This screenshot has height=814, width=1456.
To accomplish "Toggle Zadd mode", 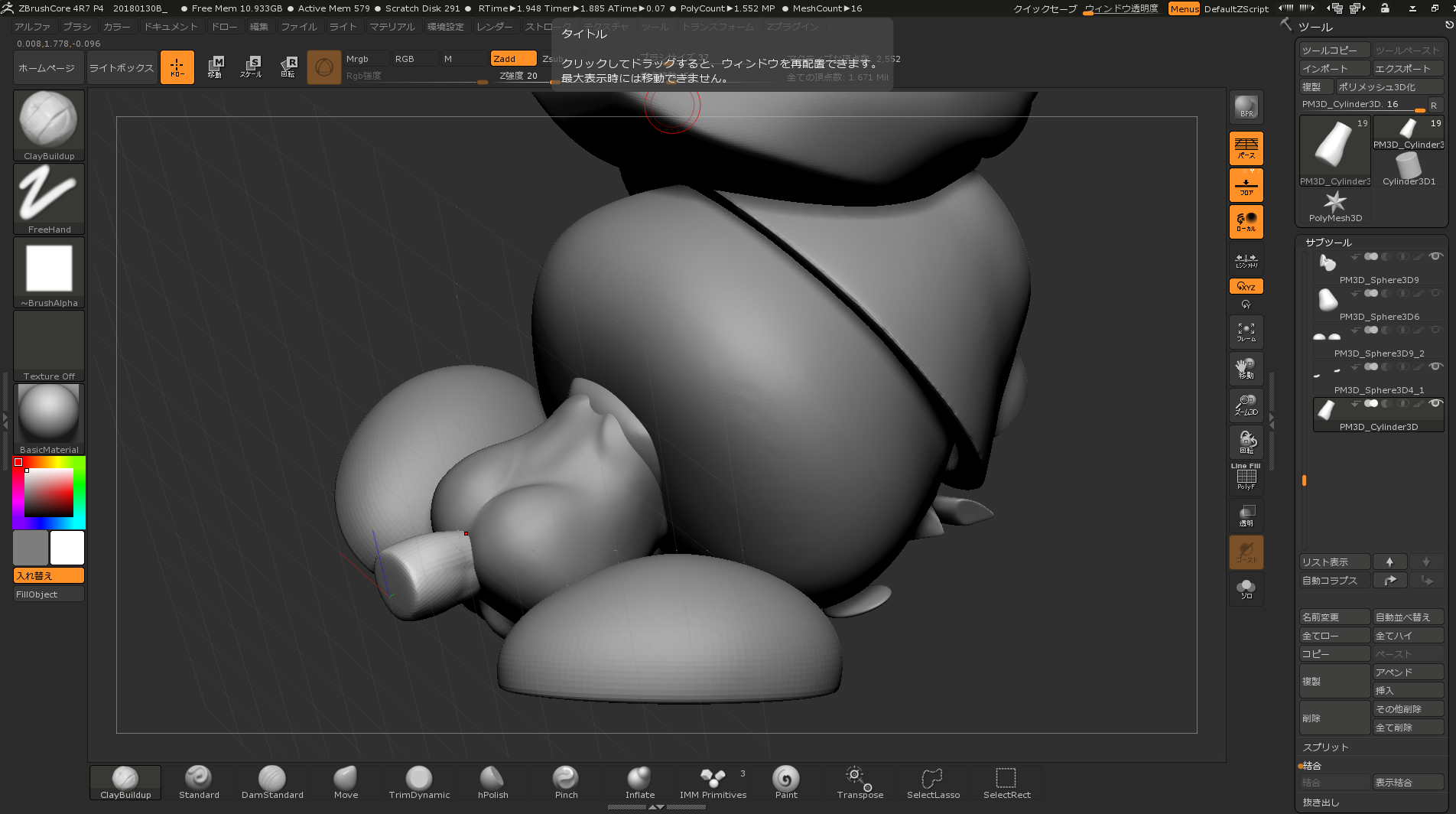I will tap(512, 59).
